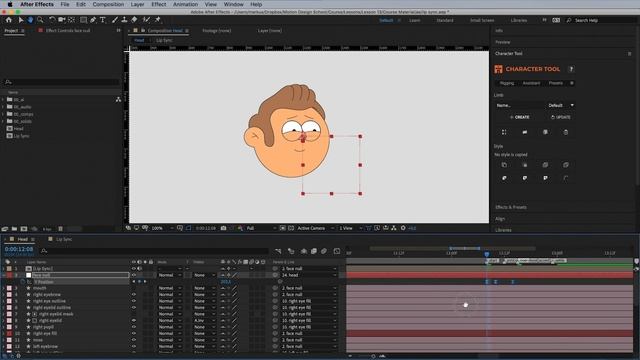This screenshot has height=360, width=640.
Task: Click the current time indicator playhead
Action: pyautogui.click(x=487, y=254)
